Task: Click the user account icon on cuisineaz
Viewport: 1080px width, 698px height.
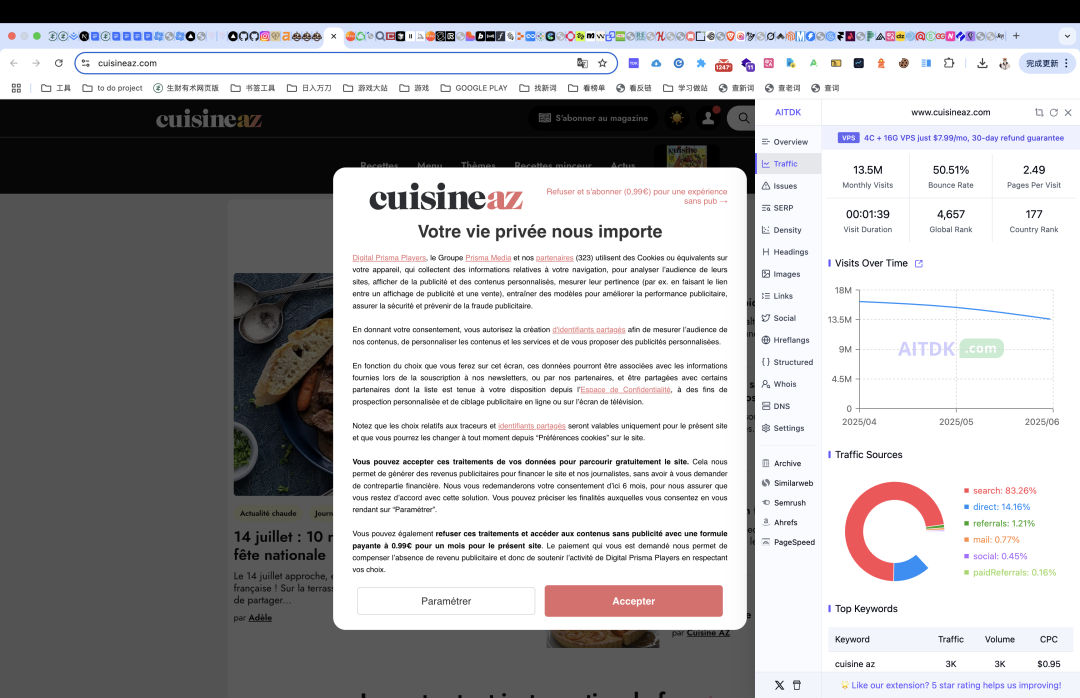Action: click(x=708, y=119)
